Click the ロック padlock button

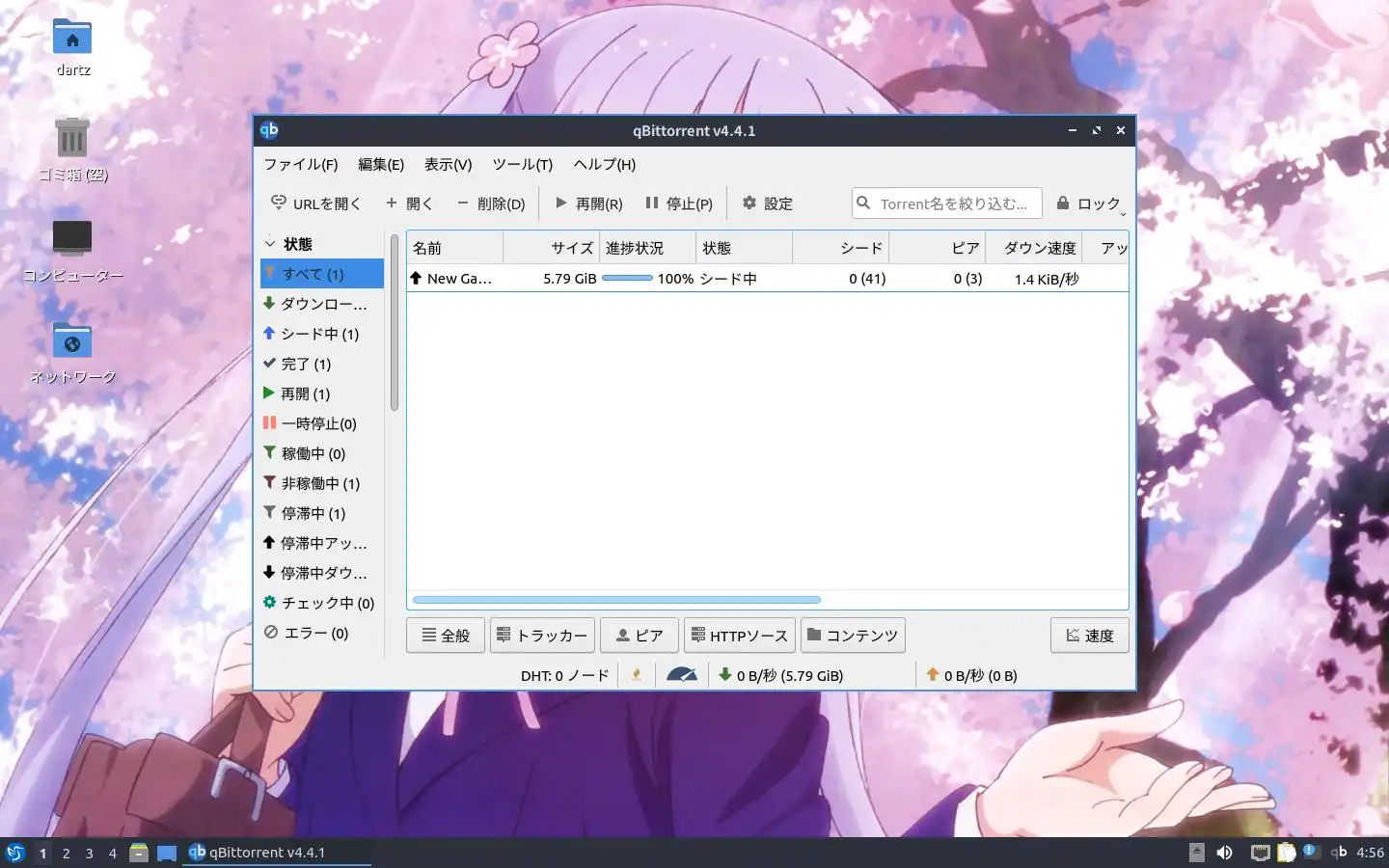pos(1087,203)
